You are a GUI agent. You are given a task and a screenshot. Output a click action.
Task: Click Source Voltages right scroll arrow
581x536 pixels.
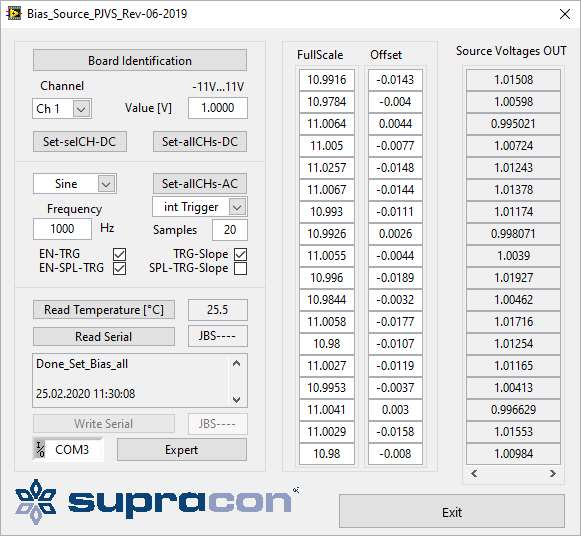click(x=552, y=473)
